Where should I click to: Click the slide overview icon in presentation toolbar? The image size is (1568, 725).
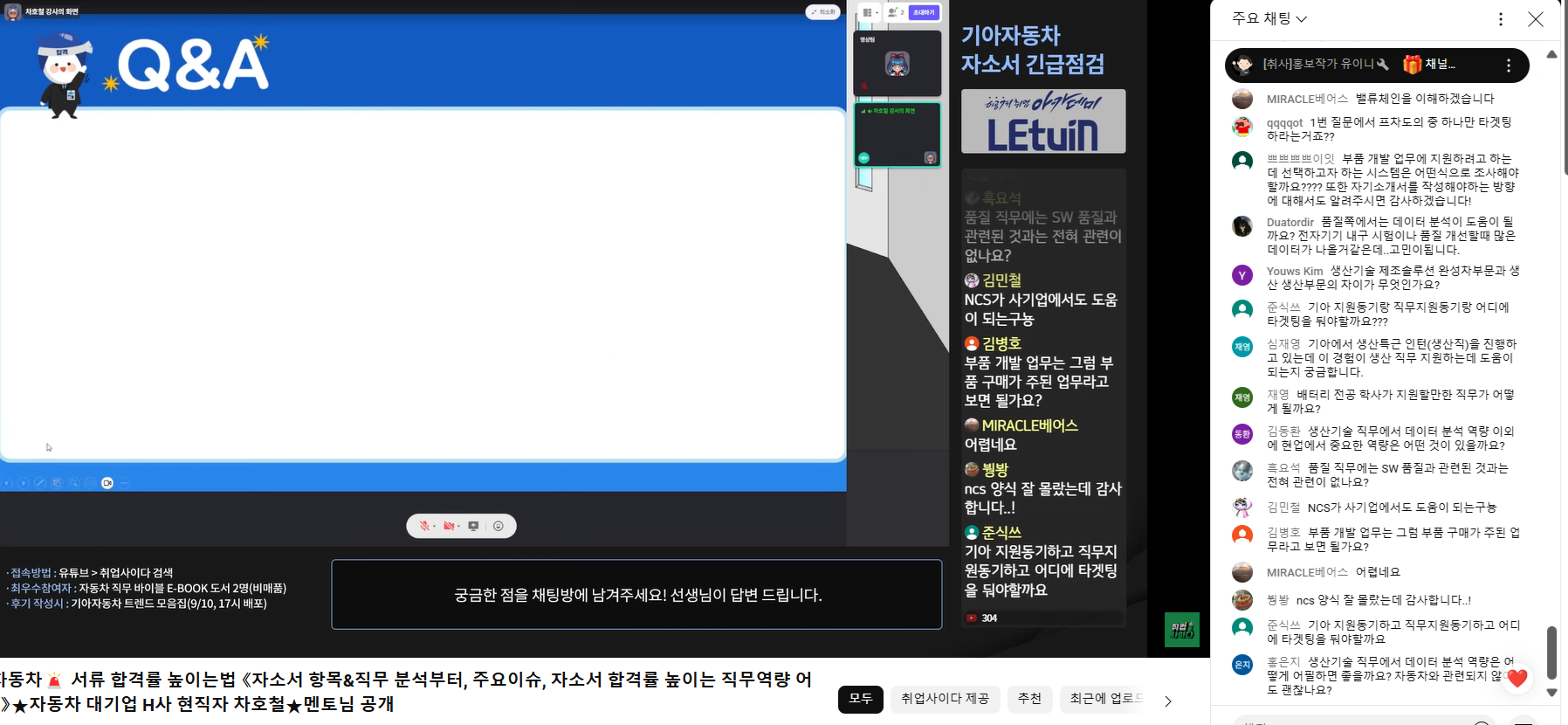58,483
